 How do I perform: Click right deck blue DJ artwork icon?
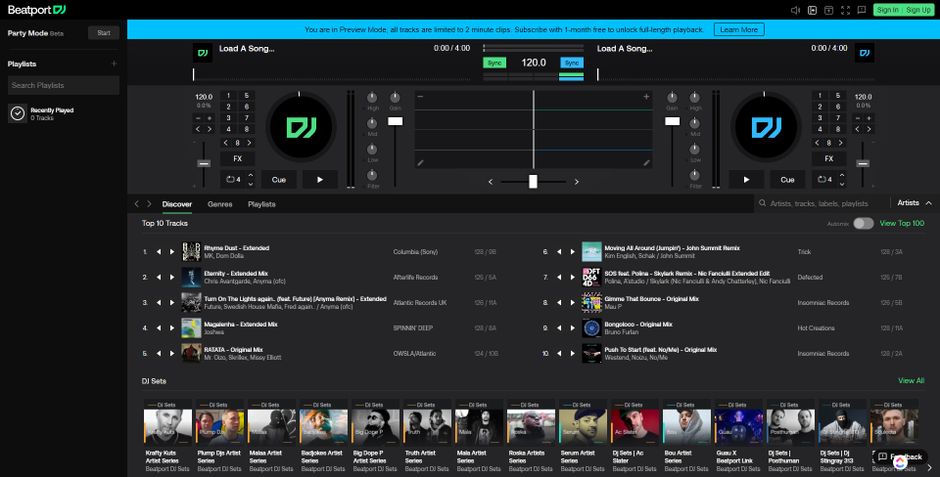[864, 53]
